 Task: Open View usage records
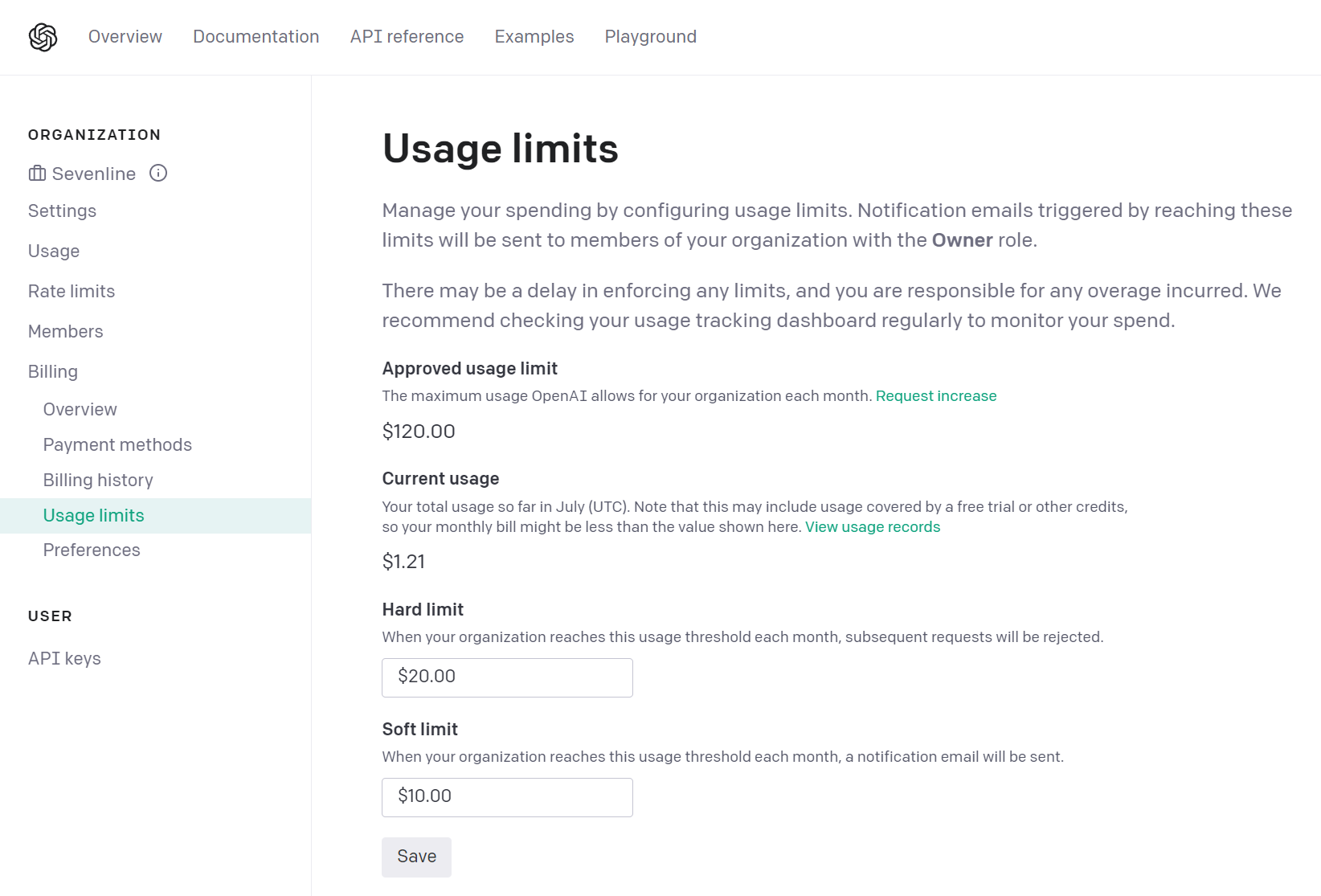873,526
